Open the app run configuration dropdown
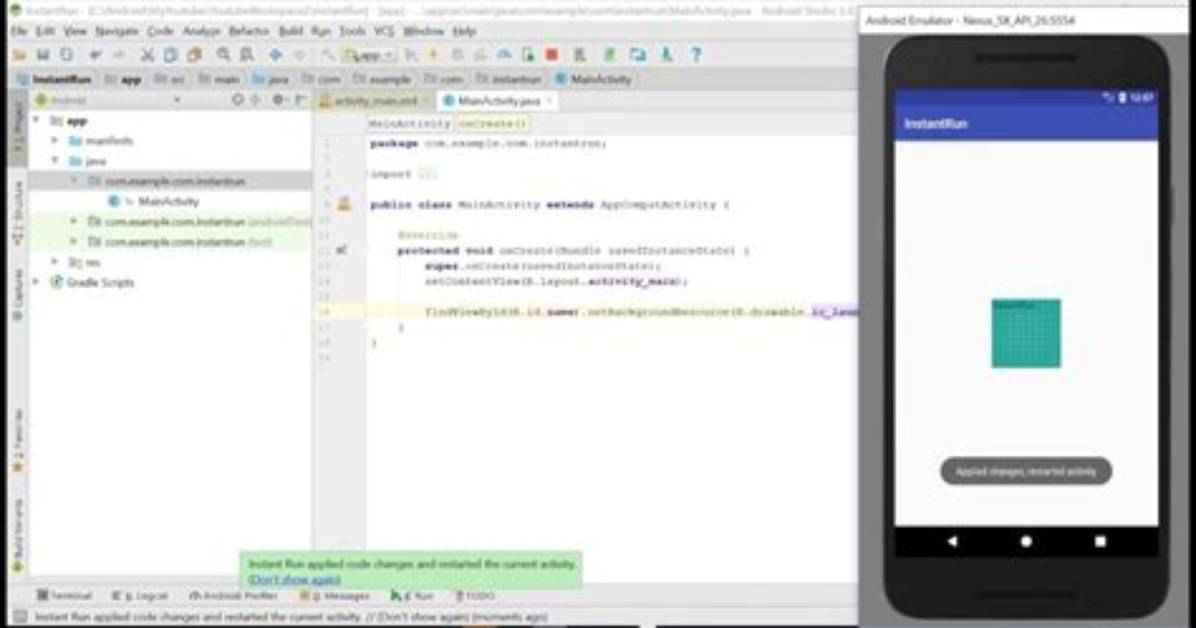 coord(369,55)
